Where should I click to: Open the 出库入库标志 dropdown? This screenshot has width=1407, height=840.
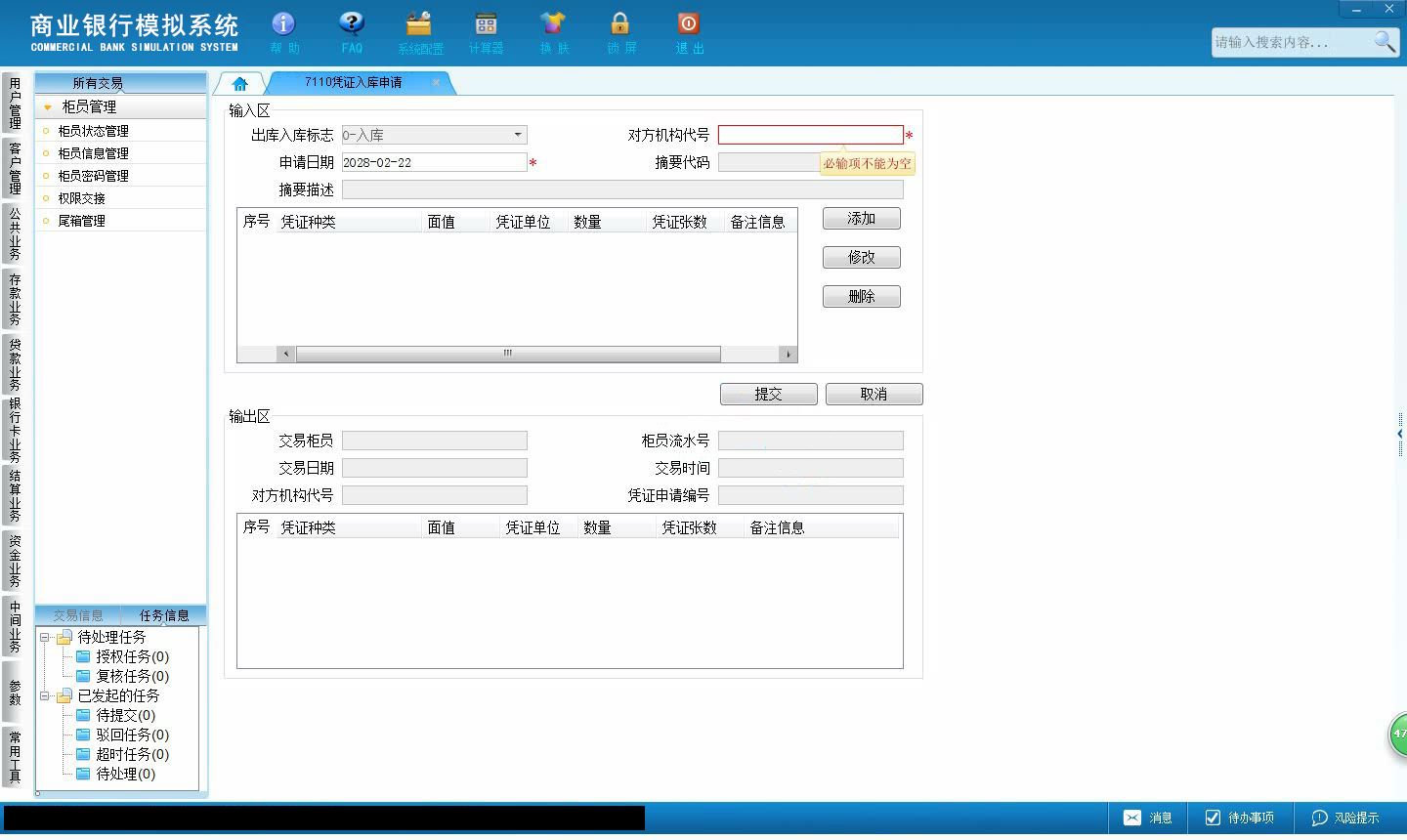point(517,135)
